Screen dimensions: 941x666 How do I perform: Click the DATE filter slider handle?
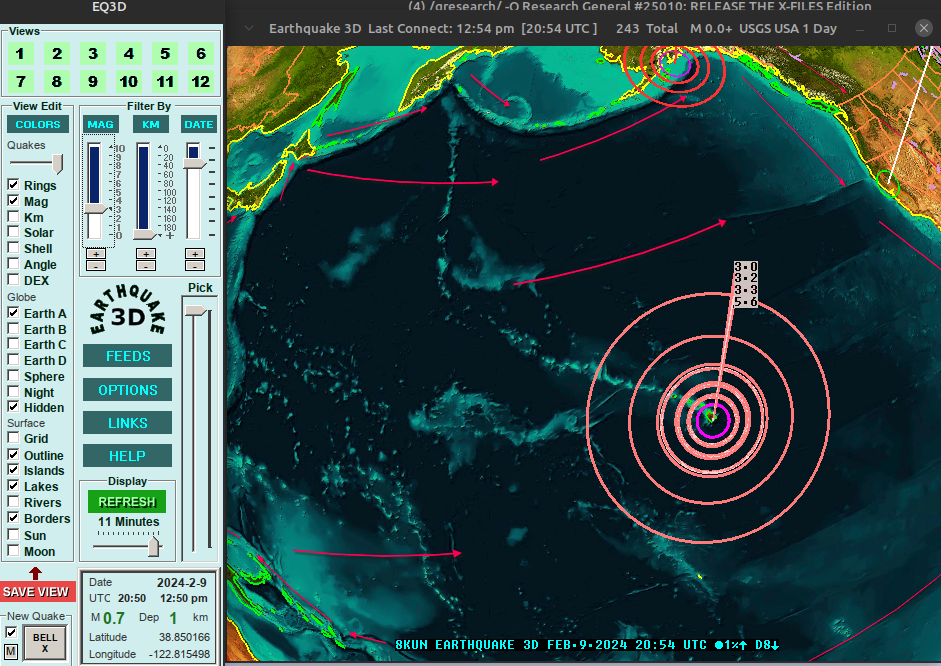(x=194, y=163)
